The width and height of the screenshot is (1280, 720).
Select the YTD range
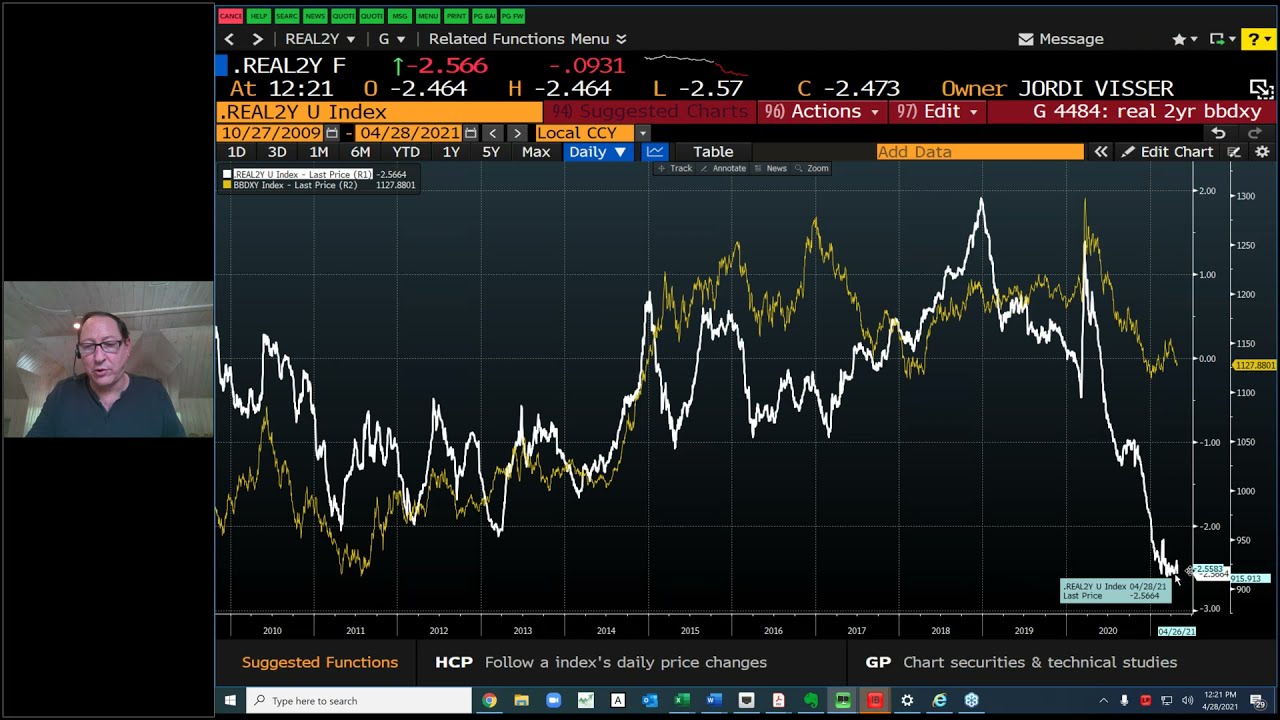pyautogui.click(x=406, y=152)
